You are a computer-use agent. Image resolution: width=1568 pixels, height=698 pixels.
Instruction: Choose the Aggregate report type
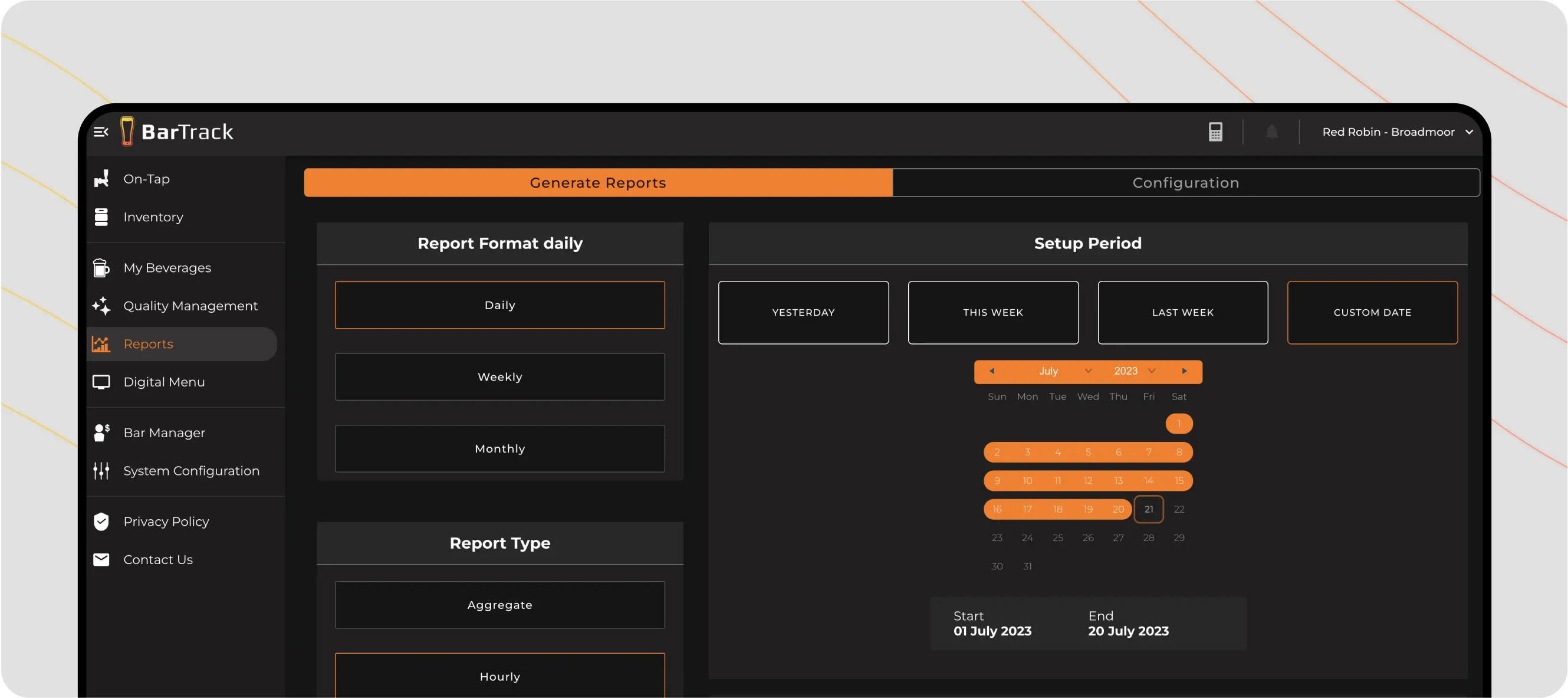[499, 605]
